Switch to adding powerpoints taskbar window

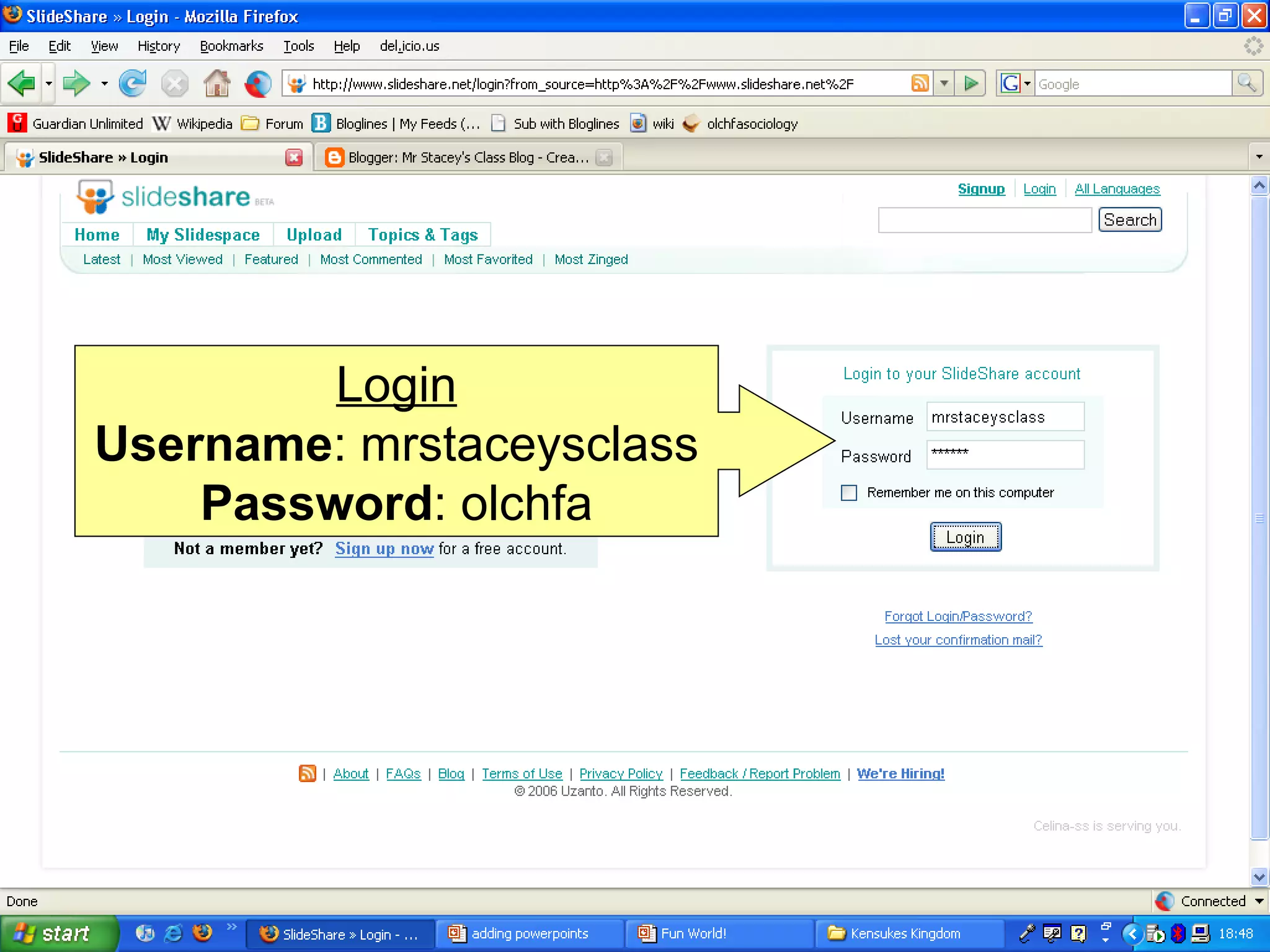(529, 933)
